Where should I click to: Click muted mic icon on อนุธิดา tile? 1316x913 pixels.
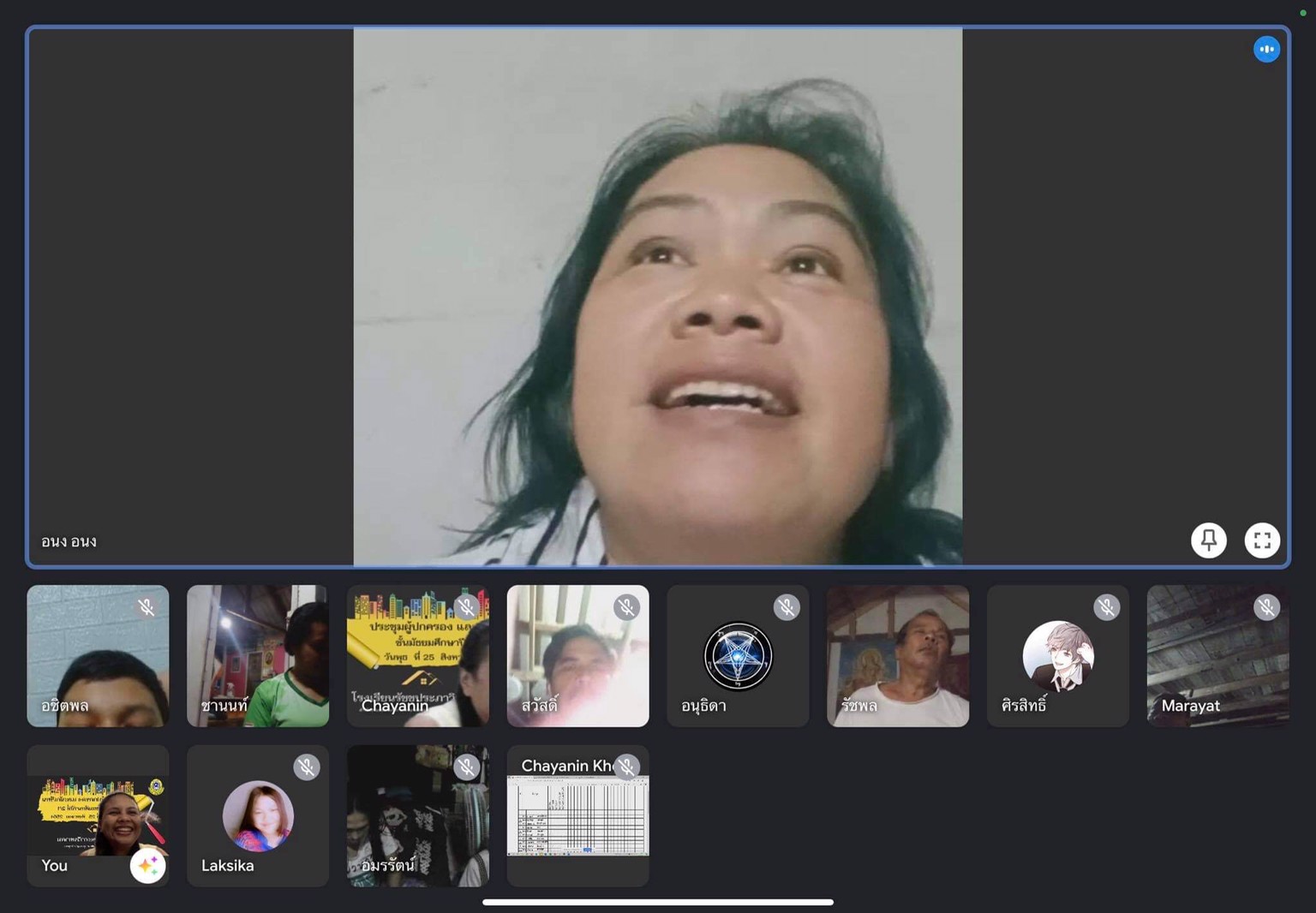(x=786, y=608)
